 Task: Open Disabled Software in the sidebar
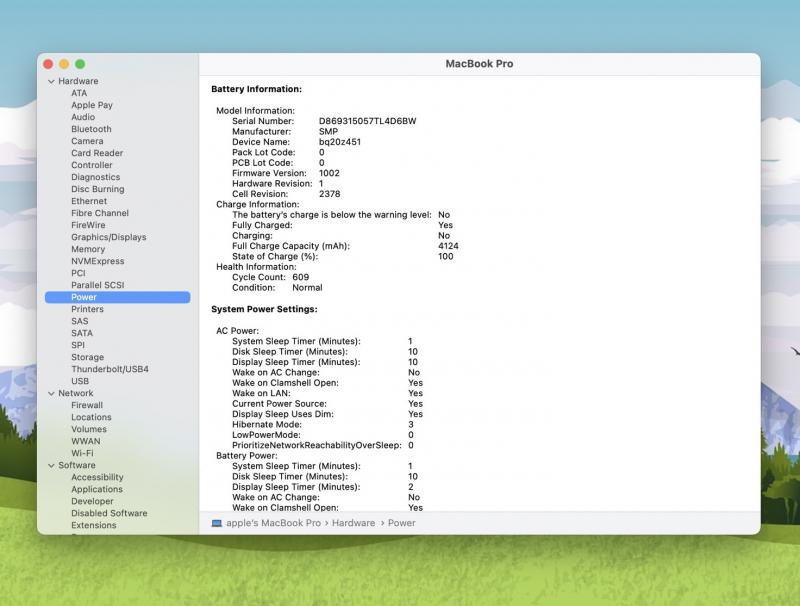click(109, 513)
